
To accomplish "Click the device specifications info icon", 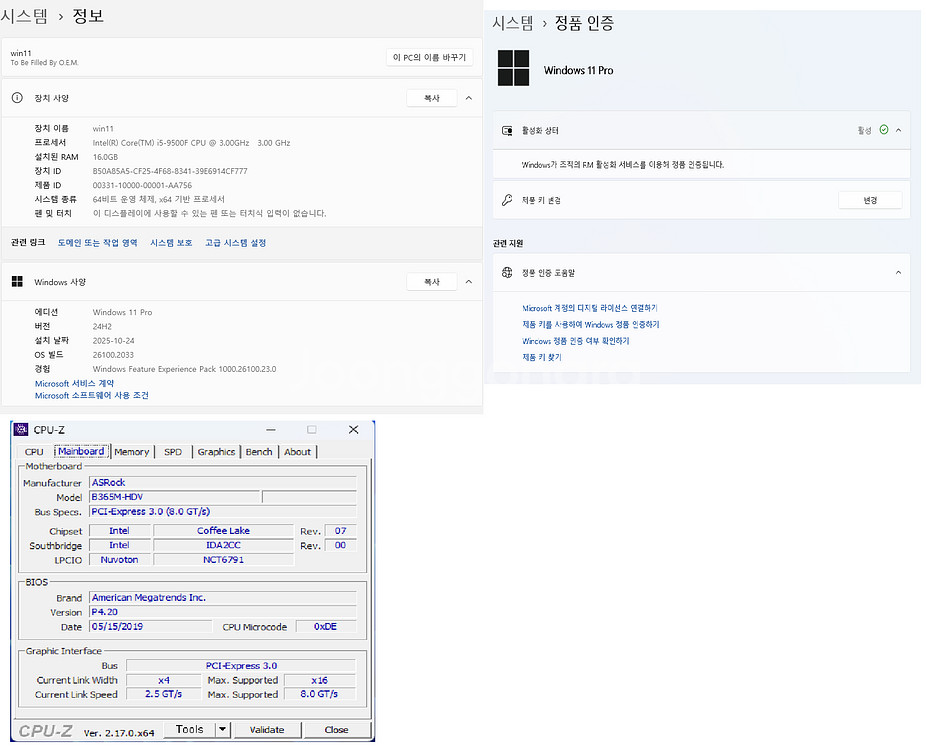I will tap(17, 98).
